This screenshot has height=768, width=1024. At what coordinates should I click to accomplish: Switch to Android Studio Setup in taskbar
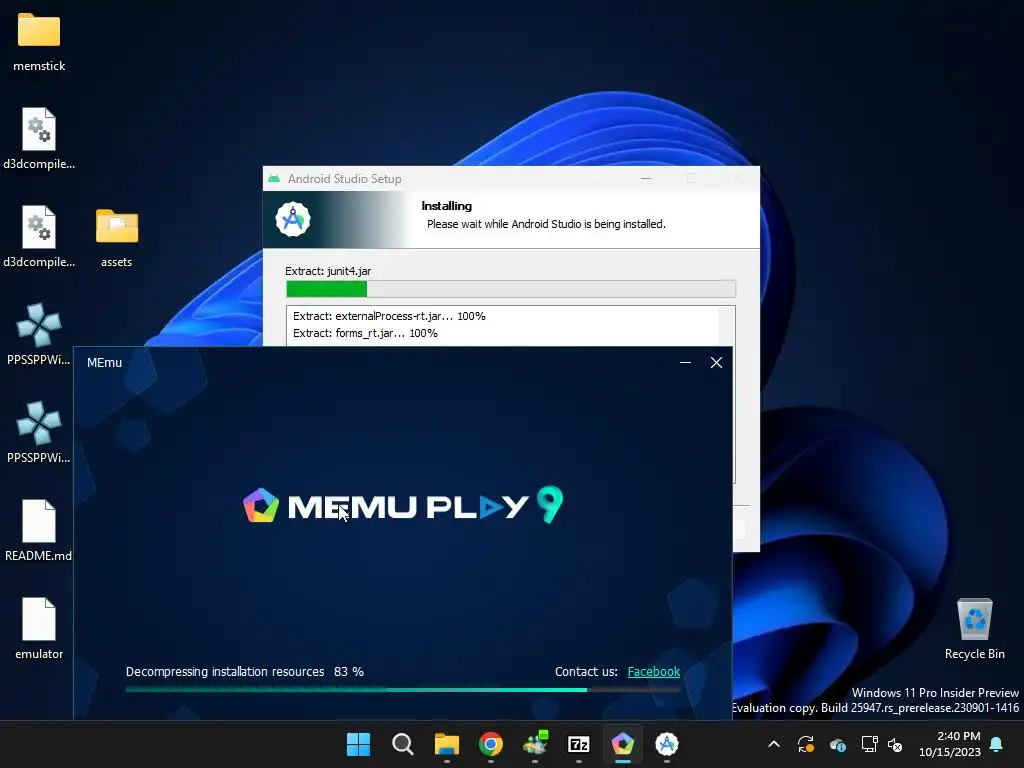(x=667, y=744)
